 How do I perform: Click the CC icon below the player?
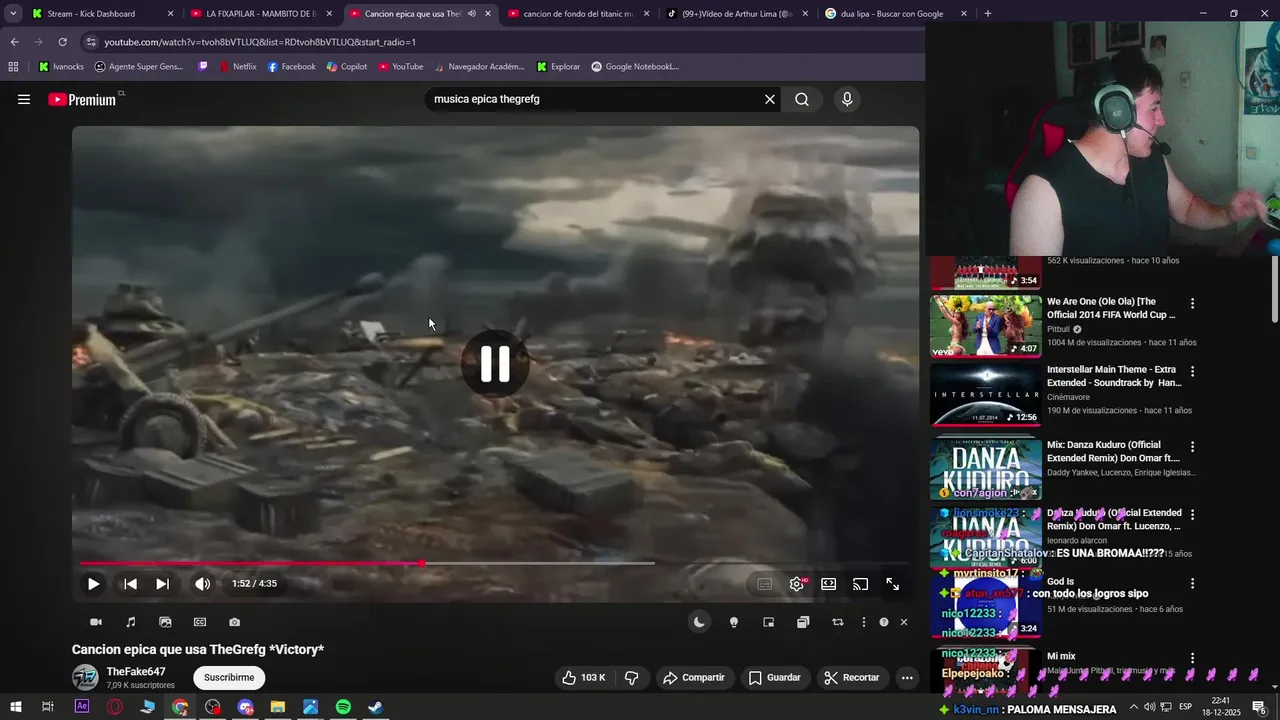(200, 622)
